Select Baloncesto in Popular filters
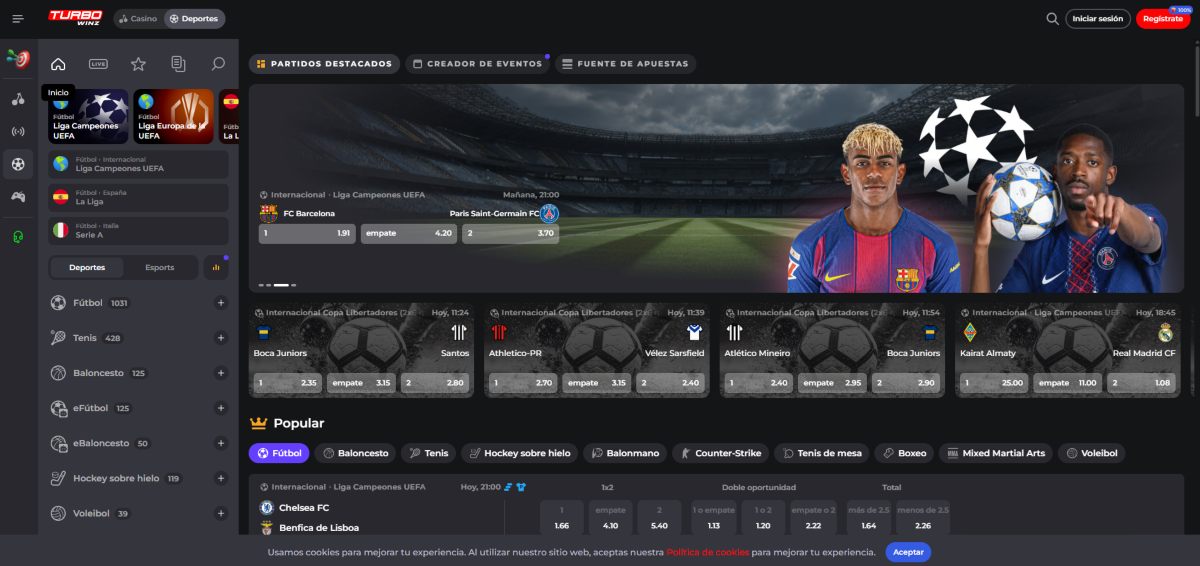This screenshot has height=566, width=1200. [x=355, y=453]
